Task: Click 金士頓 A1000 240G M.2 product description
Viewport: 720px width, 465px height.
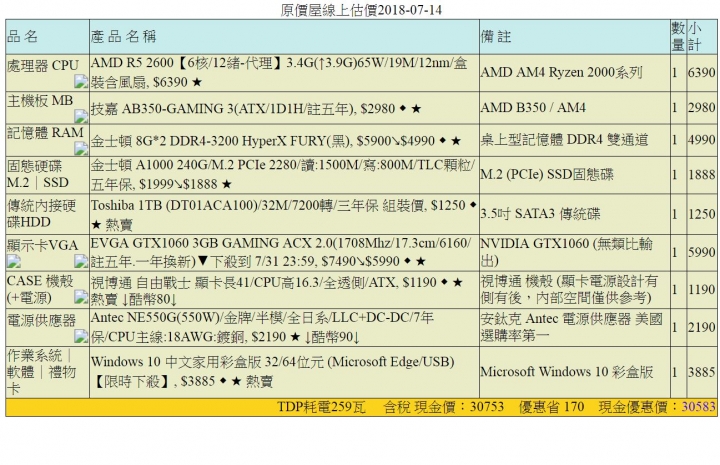Action: coord(282,174)
